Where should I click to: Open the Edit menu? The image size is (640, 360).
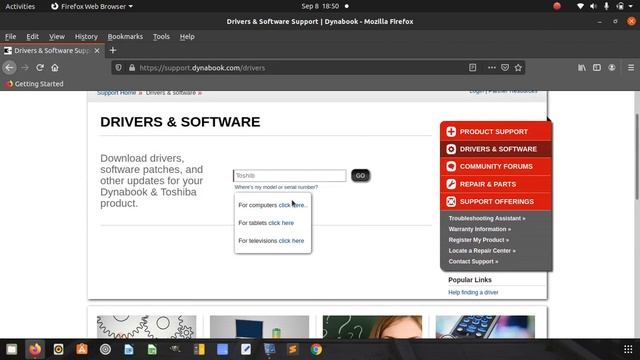(33, 37)
